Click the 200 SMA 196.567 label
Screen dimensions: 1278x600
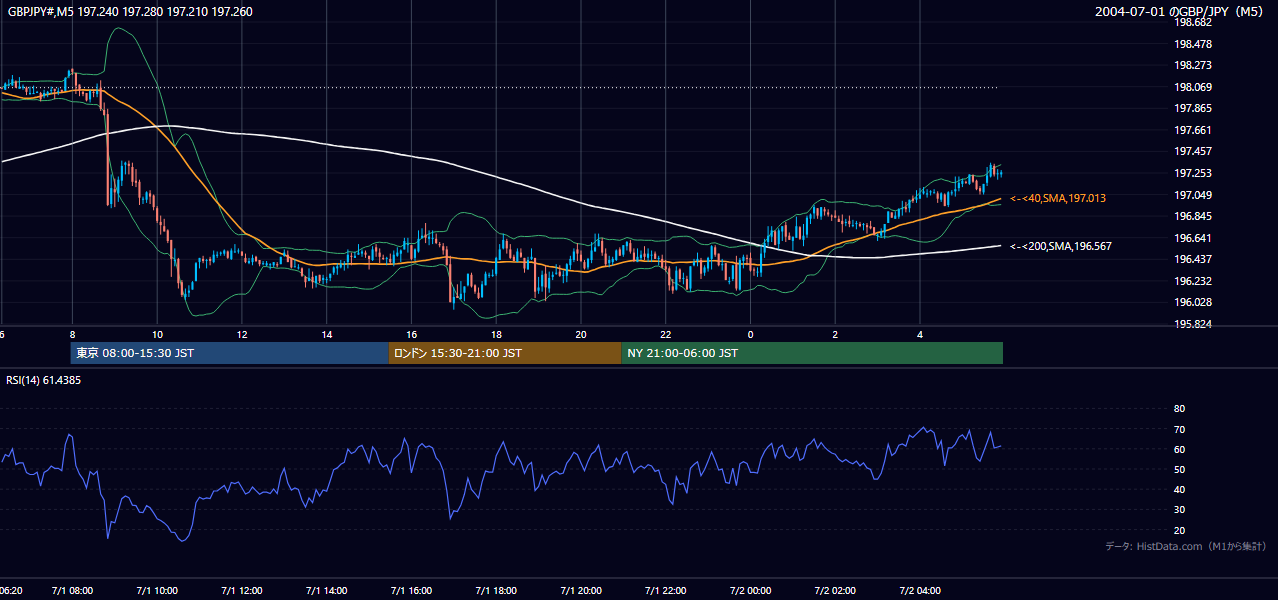pyautogui.click(x=1061, y=246)
